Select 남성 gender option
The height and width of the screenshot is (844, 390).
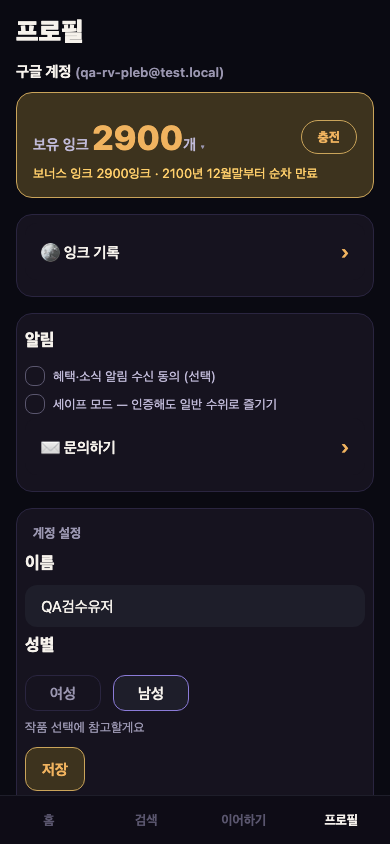(x=151, y=693)
